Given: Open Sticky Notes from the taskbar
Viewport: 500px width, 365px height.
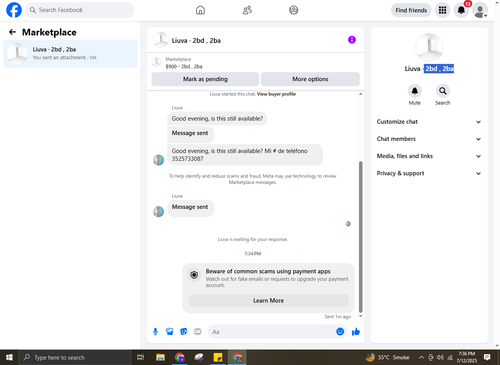Looking at the screenshot, I should pyautogui.click(x=218, y=357).
